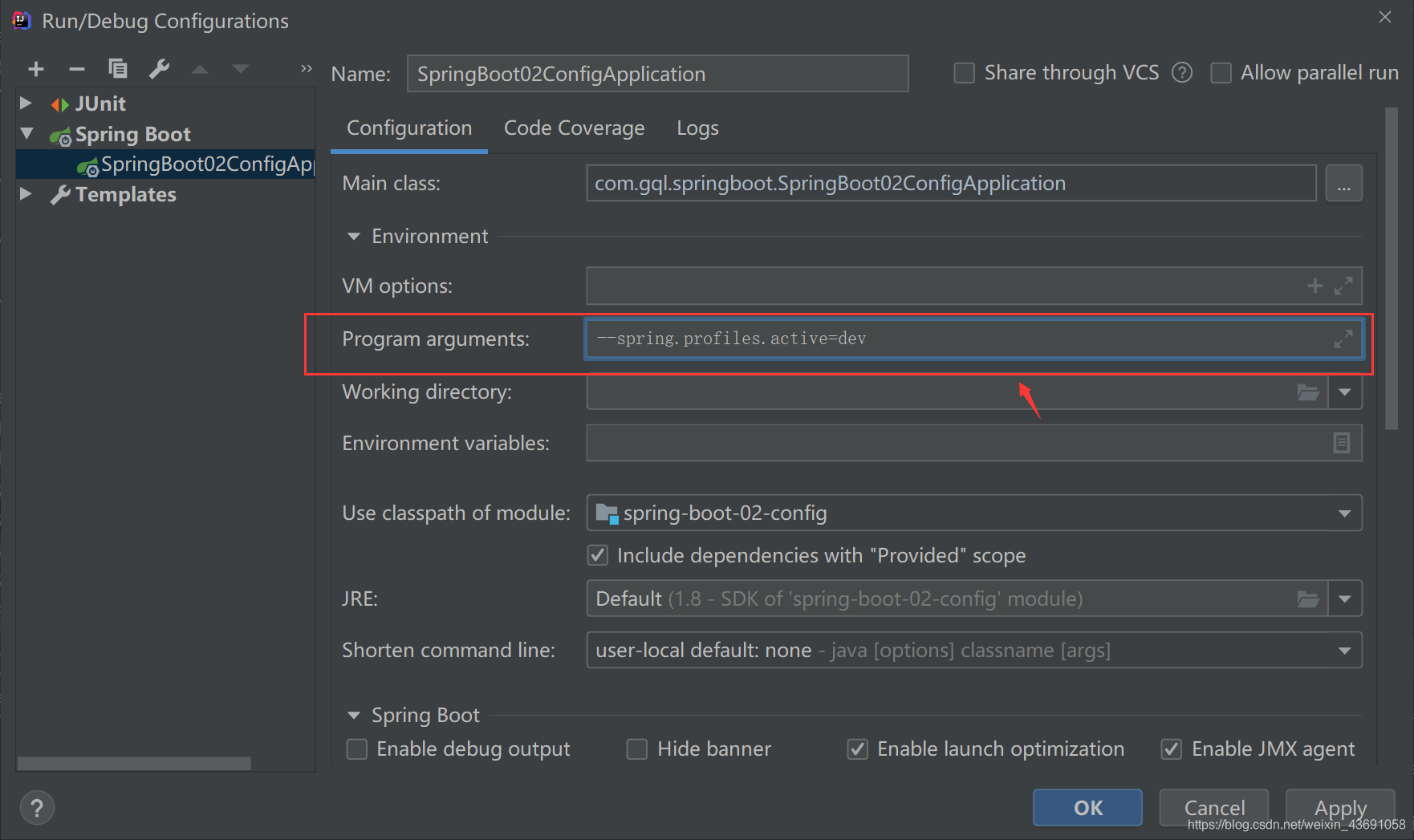Toggle Enable launch optimization
1414x840 pixels.
[857, 749]
